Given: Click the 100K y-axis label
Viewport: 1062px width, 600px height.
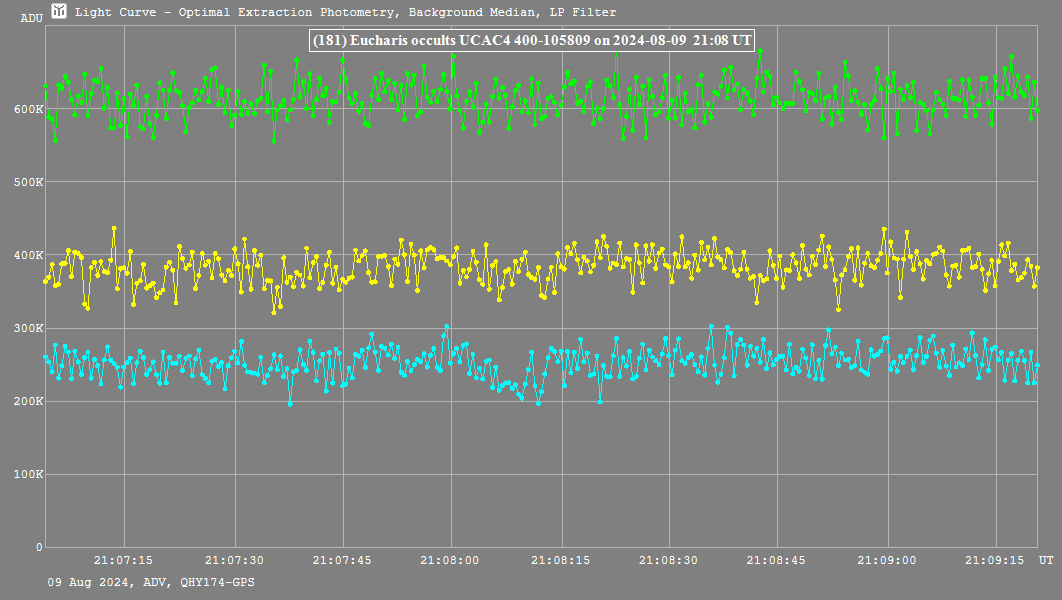Looking at the screenshot, I should pos(27,474).
